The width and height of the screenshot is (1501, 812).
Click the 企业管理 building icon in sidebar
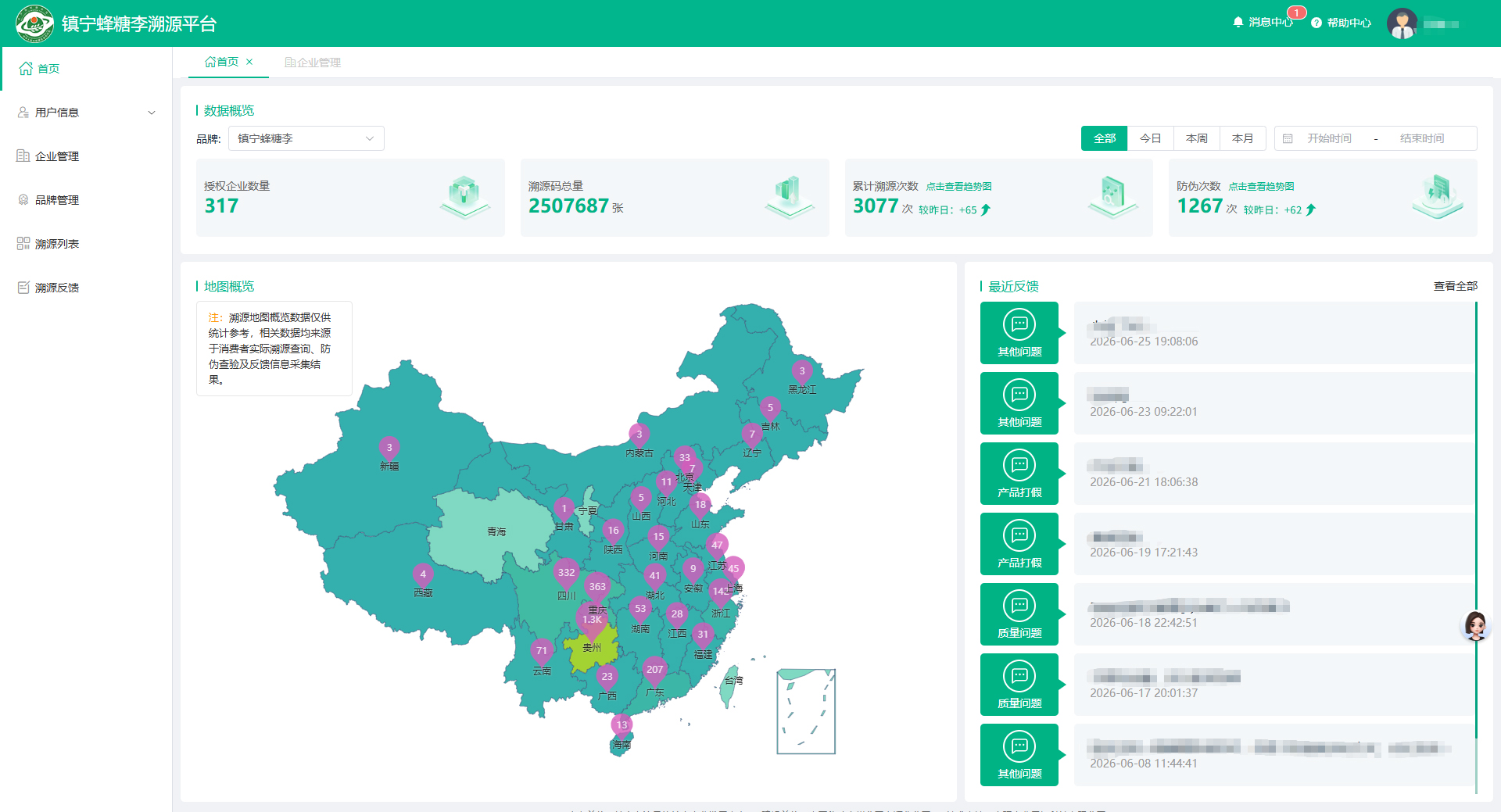23,156
